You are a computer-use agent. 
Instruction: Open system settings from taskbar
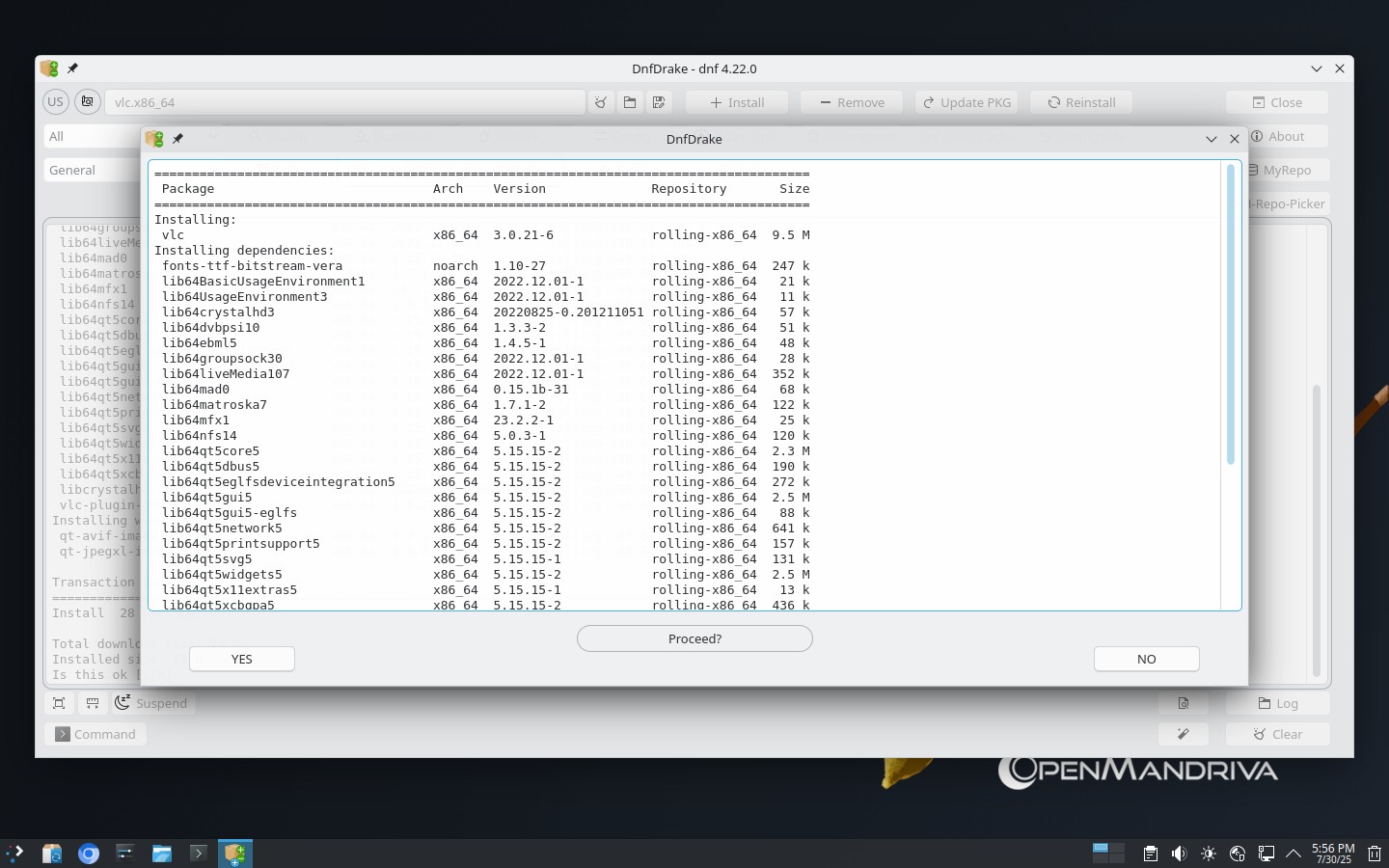coord(125,853)
